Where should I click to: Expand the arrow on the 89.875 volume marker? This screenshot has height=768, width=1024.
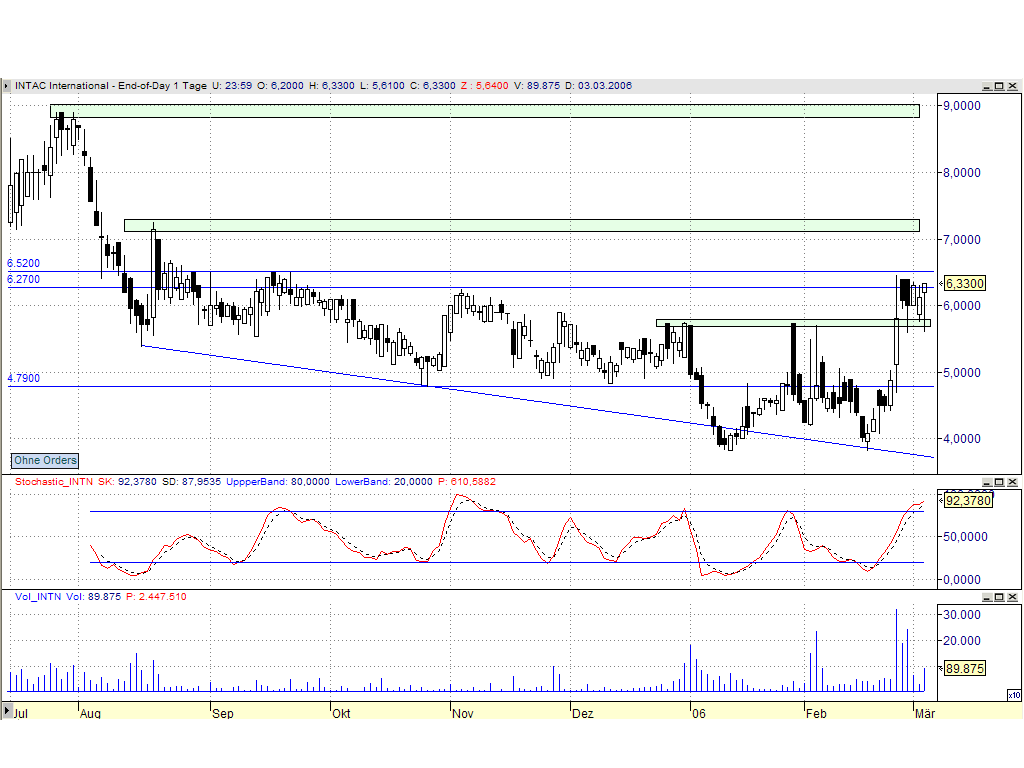tap(942, 668)
